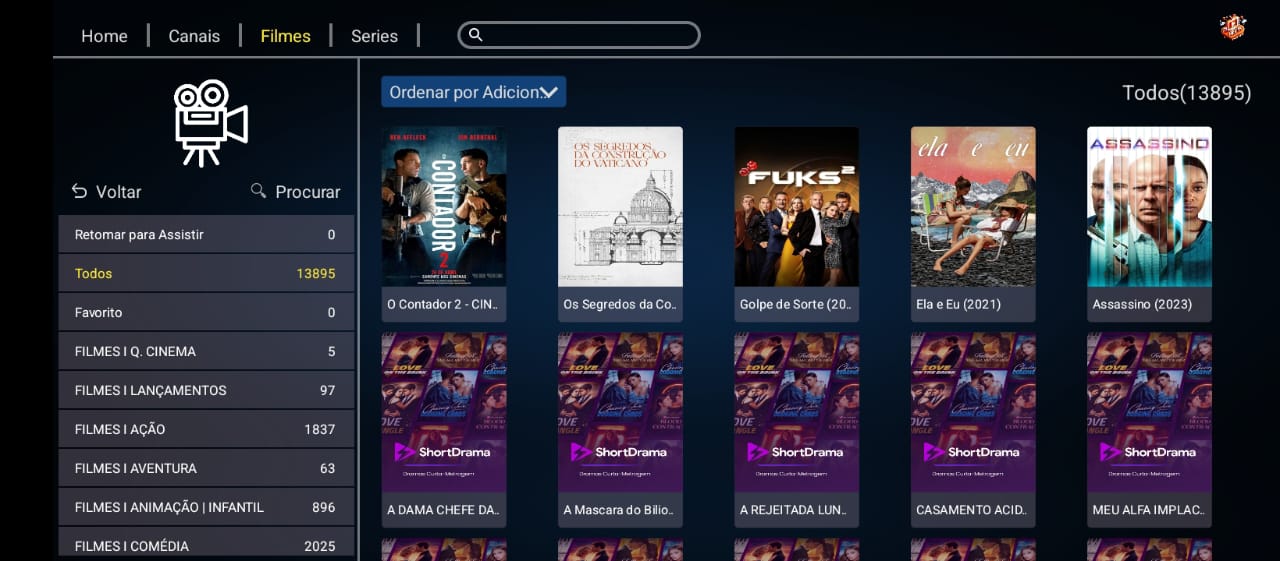The width and height of the screenshot is (1280, 561).
Task: Click the Voltar back arrow icon
Action: point(80,191)
